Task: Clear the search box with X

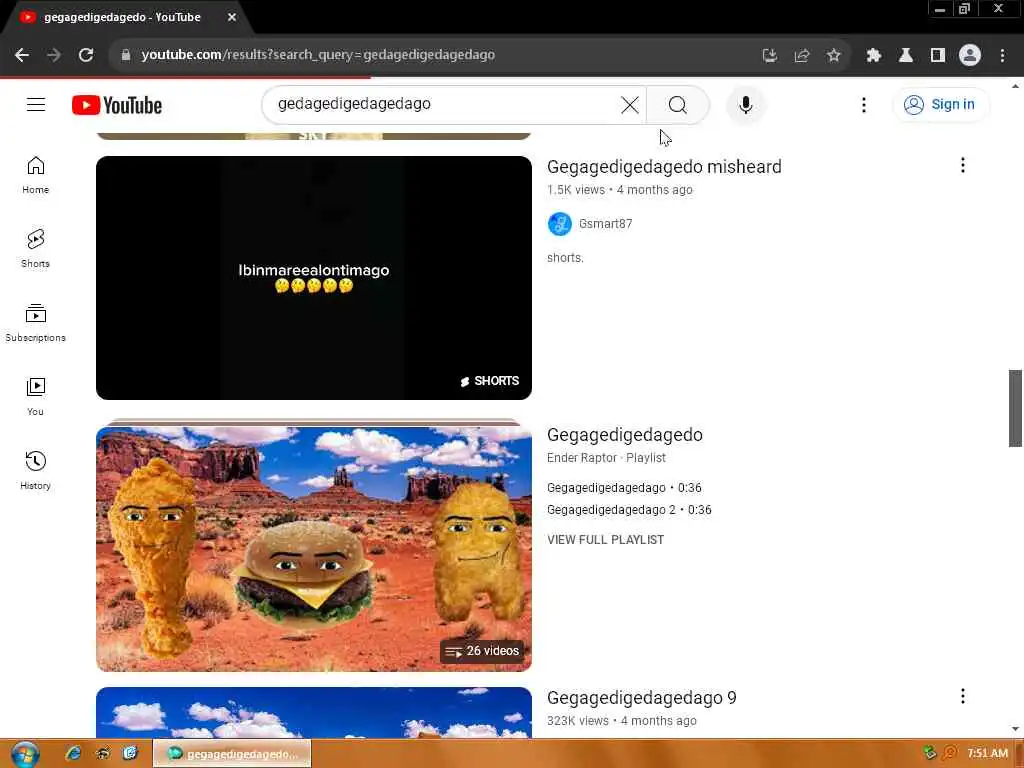Action: (630, 104)
